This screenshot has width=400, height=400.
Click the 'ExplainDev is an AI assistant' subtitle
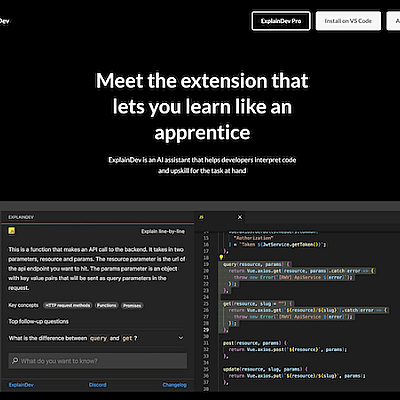click(x=202, y=165)
